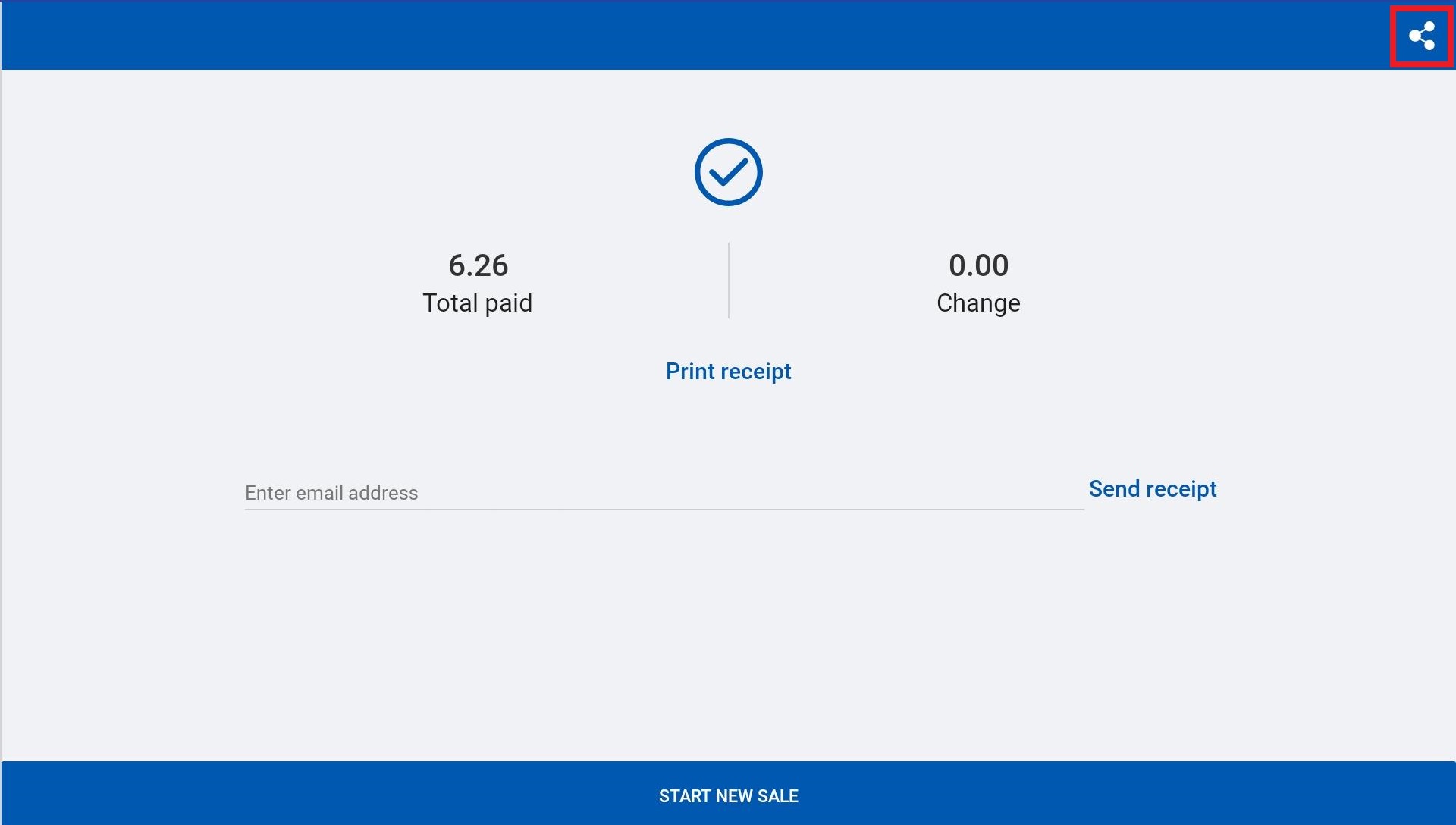1456x825 pixels.
Task: Focus the Enter email address field
Action: point(664,492)
